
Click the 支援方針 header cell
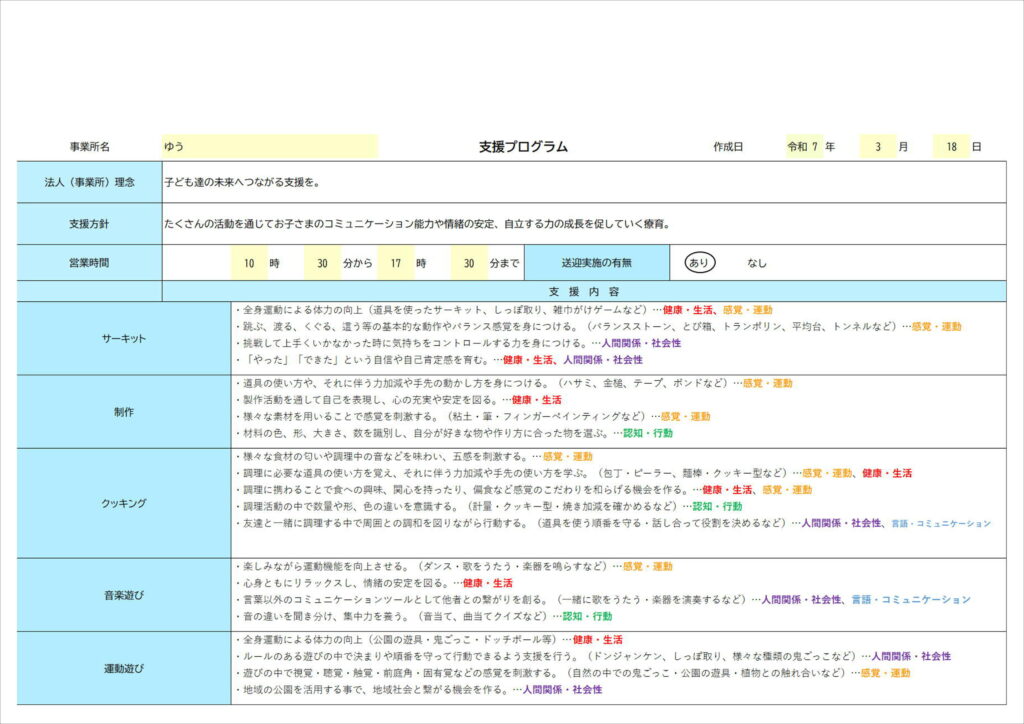(x=90, y=224)
